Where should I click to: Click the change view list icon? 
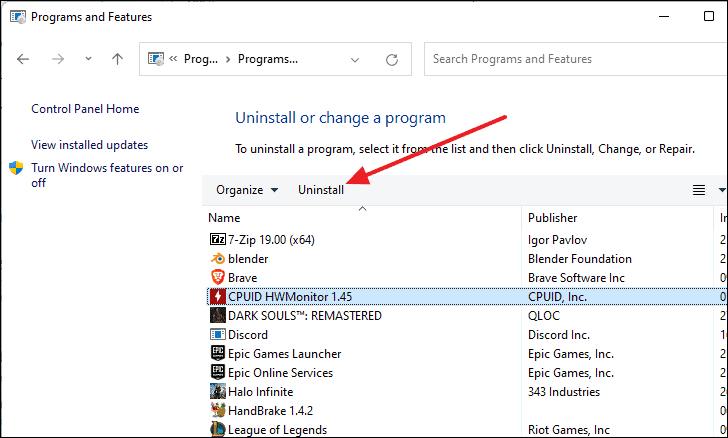pyautogui.click(x=699, y=190)
